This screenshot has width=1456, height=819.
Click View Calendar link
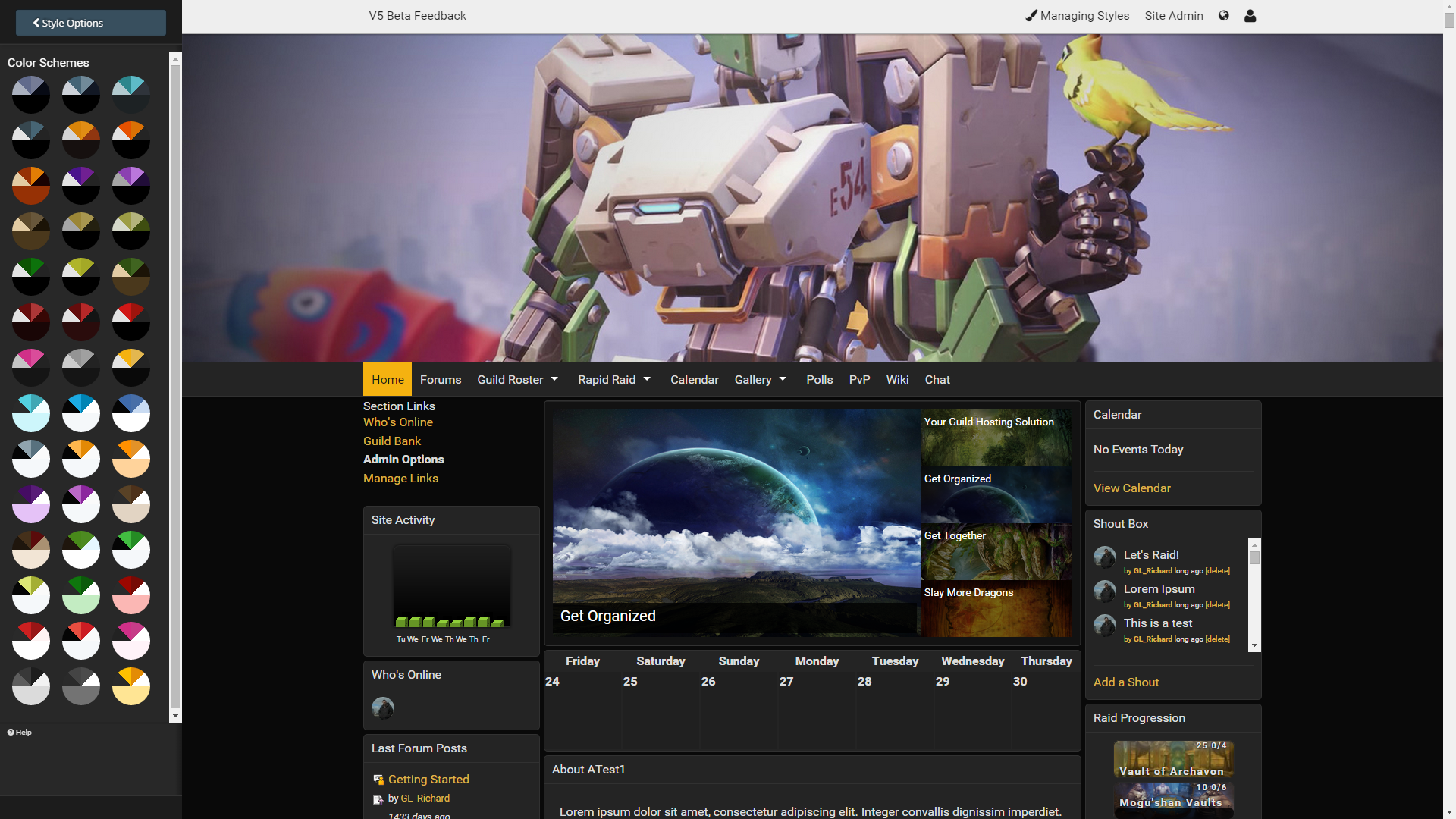(x=1132, y=488)
